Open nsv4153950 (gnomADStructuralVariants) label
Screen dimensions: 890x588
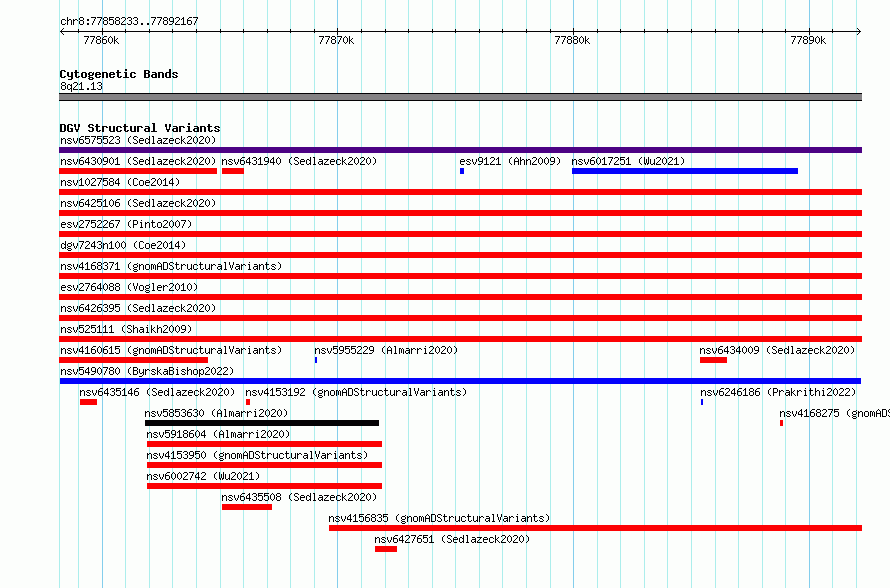[x=257, y=455]
